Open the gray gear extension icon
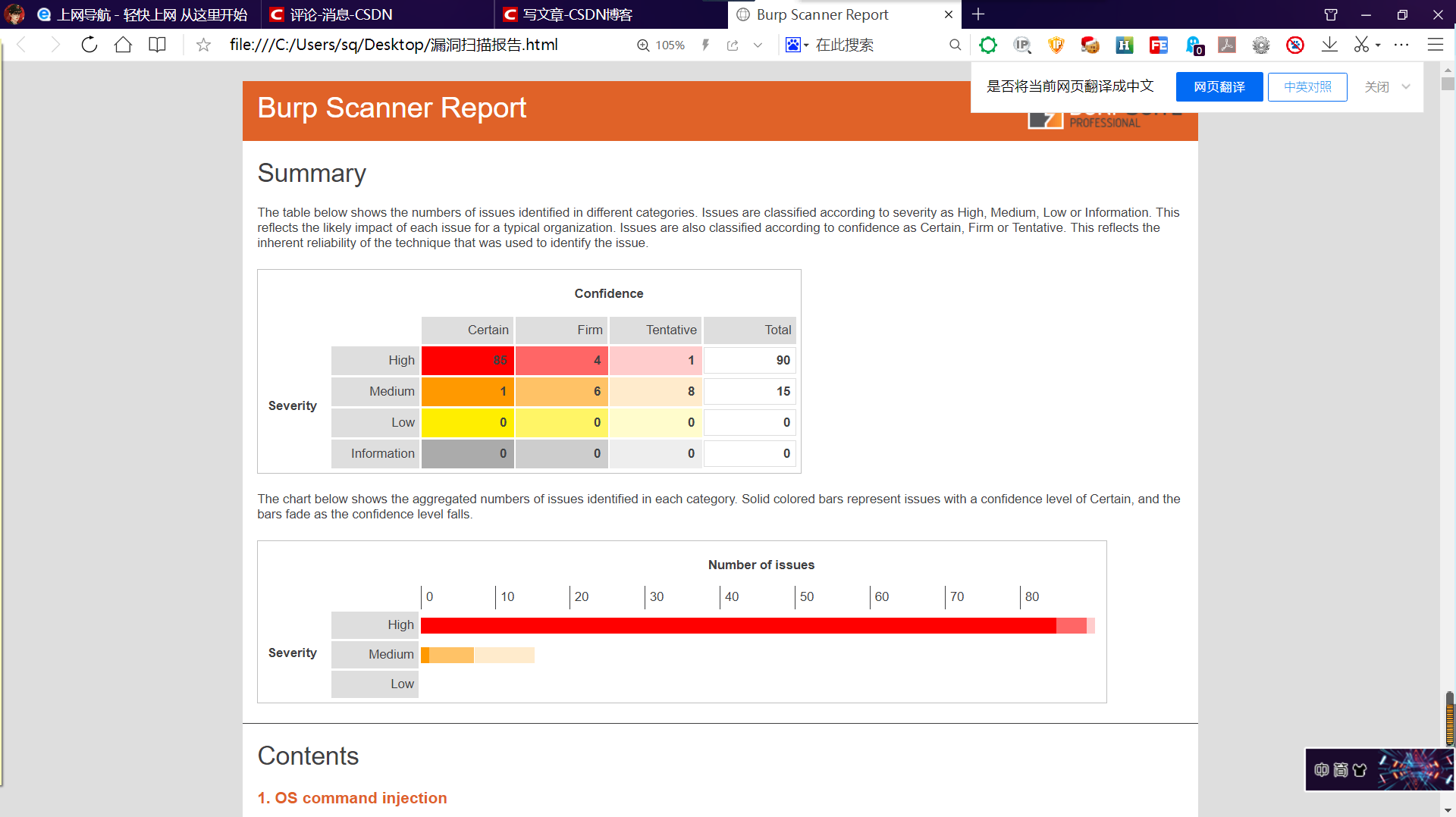Image resolution: width=1456 pixels, height=817 pixels. (x=1261, y=45)
